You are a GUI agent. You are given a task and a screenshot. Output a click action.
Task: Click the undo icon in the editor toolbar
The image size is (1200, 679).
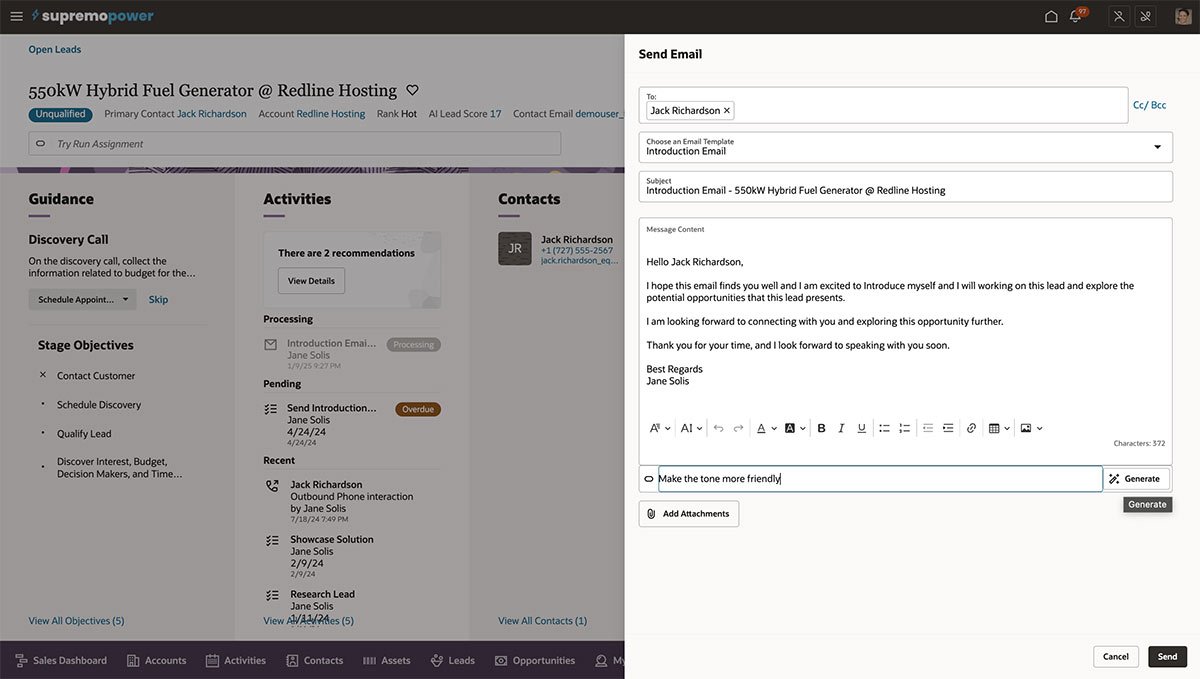tap(718, 428)
